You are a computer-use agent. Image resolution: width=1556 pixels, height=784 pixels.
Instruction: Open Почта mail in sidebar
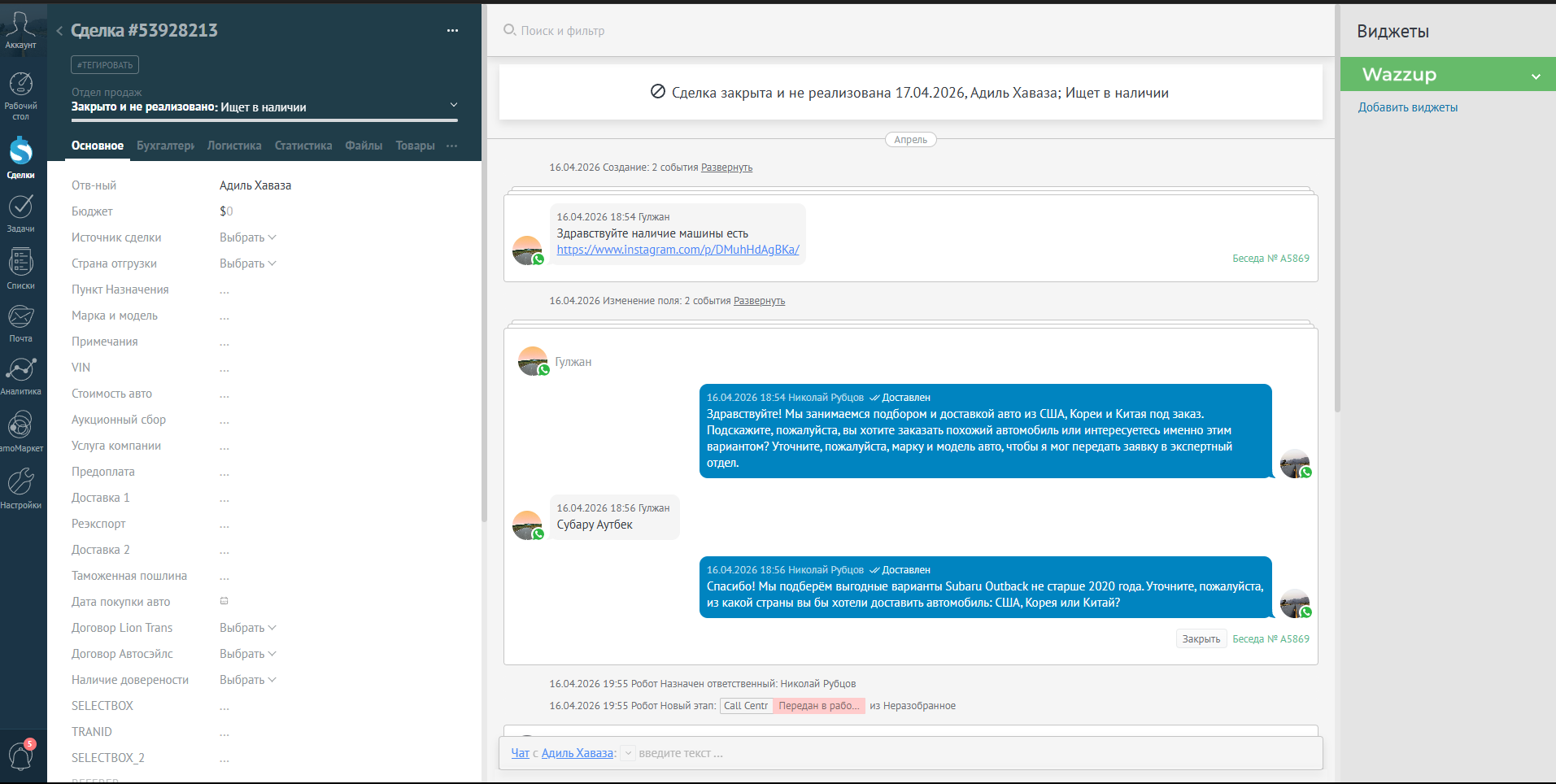click(x=20, y=323)
